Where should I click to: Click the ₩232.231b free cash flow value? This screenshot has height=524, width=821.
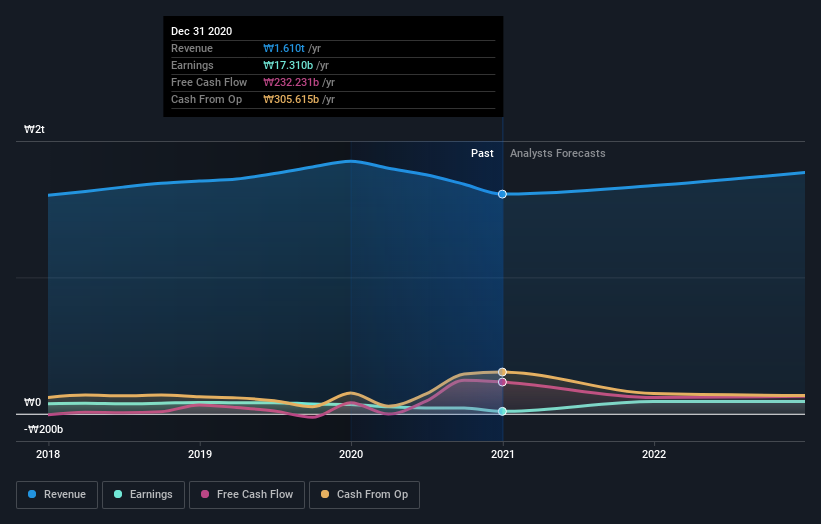point(291,82)
